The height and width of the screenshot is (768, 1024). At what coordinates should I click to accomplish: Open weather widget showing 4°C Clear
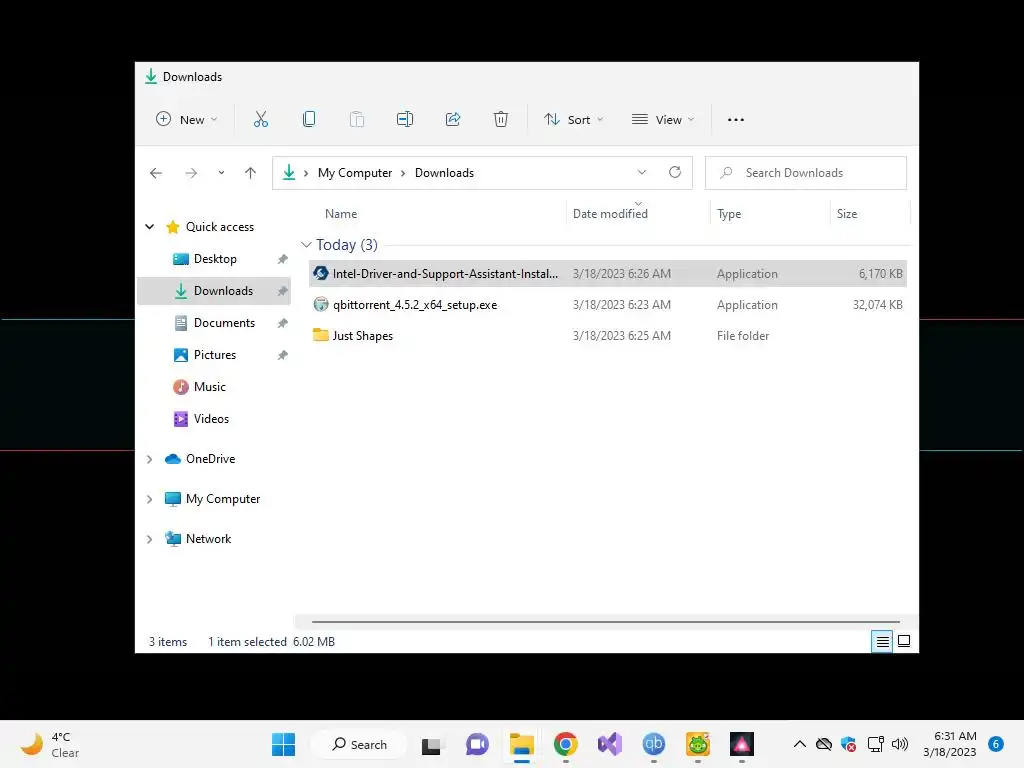(x=50, y=744)
